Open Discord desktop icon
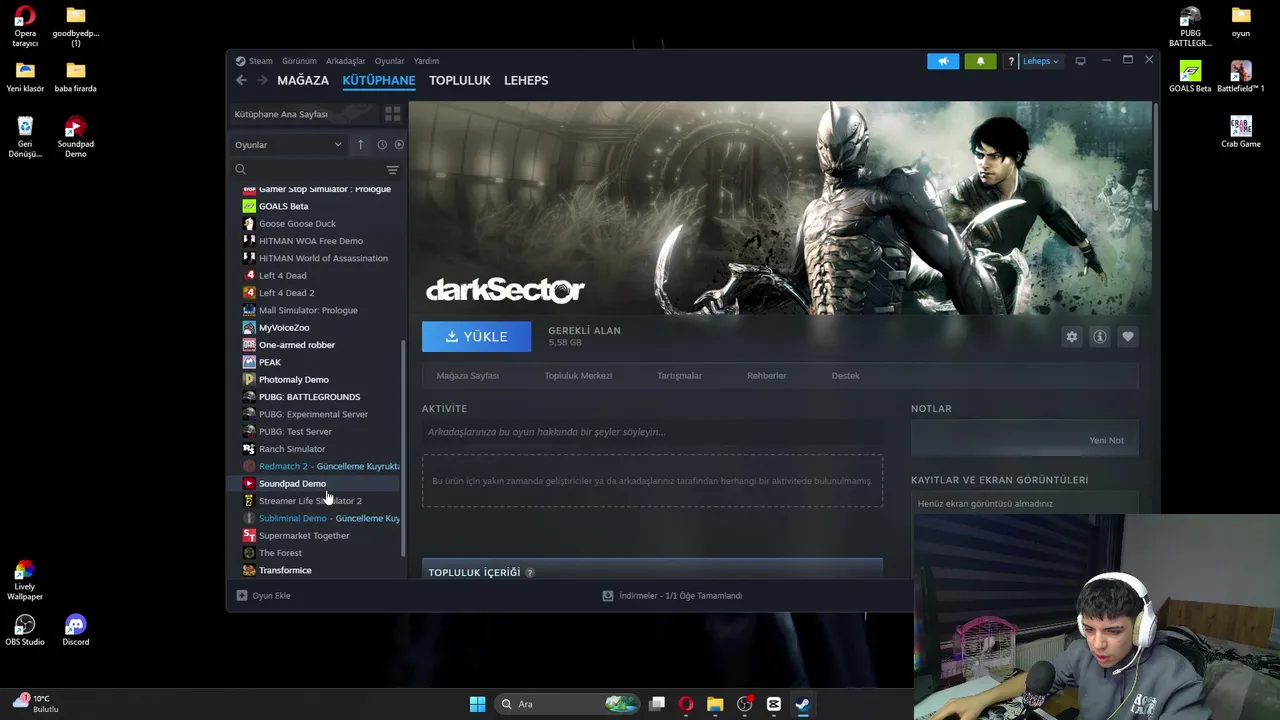This screenshot has width=1280, height=720. coord(75,630)
